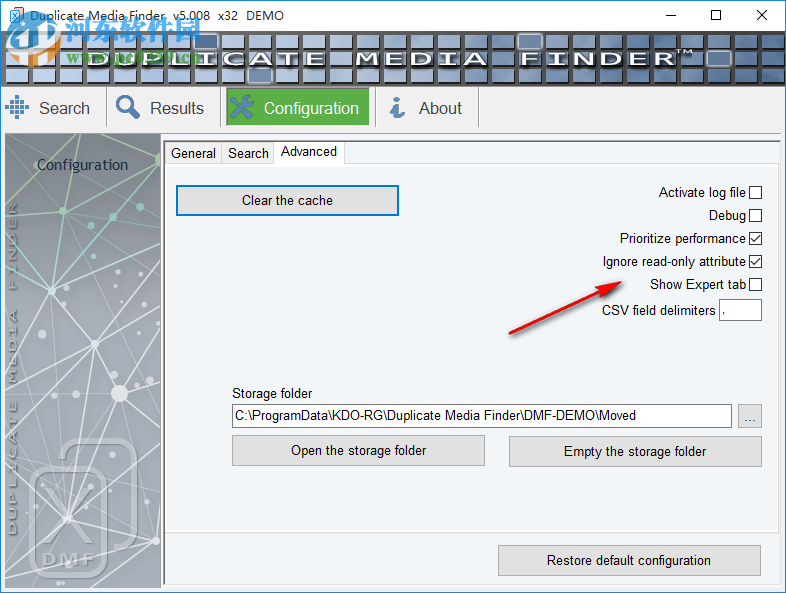The image size is (786, 593).
Task: Uncheck Prioritize performance
Action: 755,239
